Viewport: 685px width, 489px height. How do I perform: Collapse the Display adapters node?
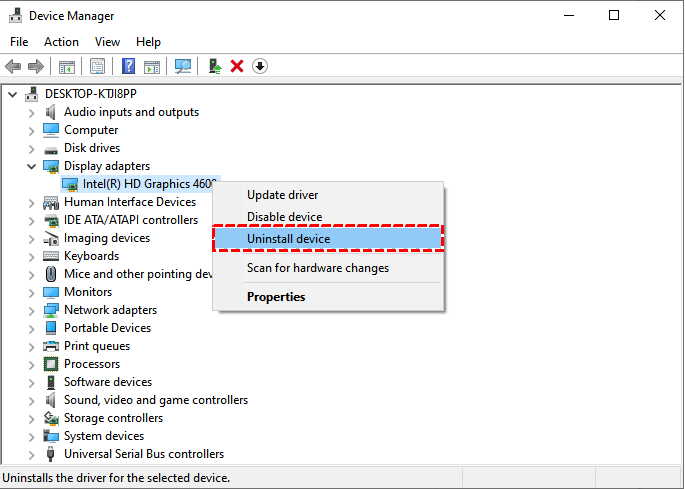point(31,166)
